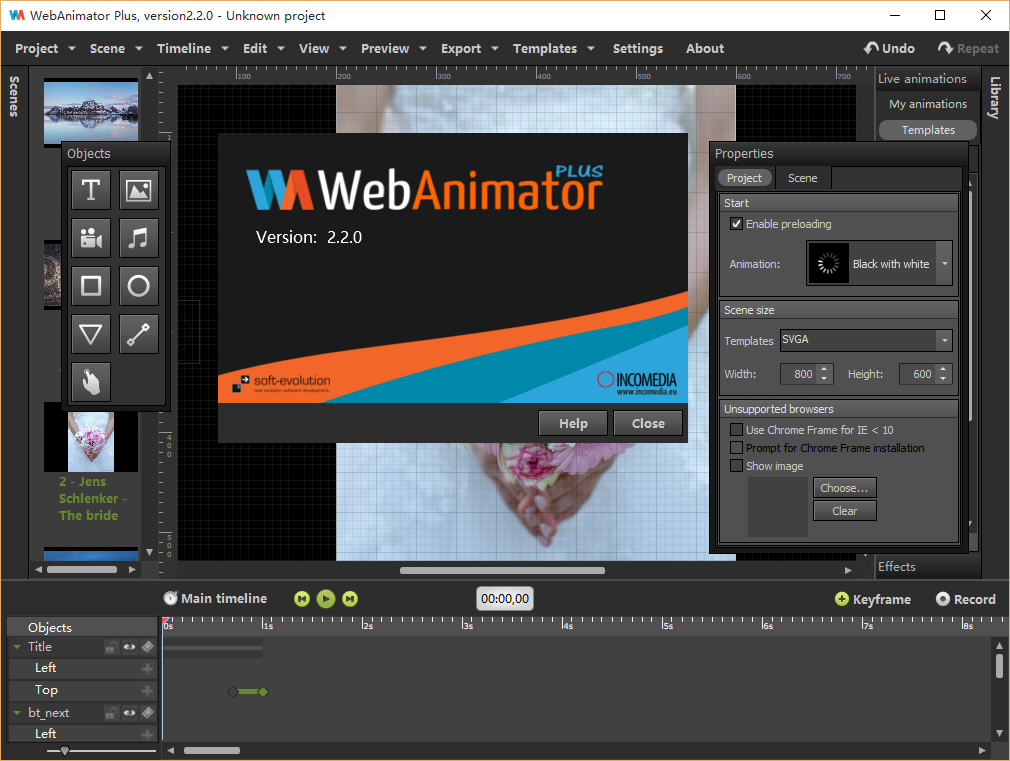This screenshot has width=1010, height=761.
Task: Open the preloading Animation dropdown
Action: coord(944,264)
